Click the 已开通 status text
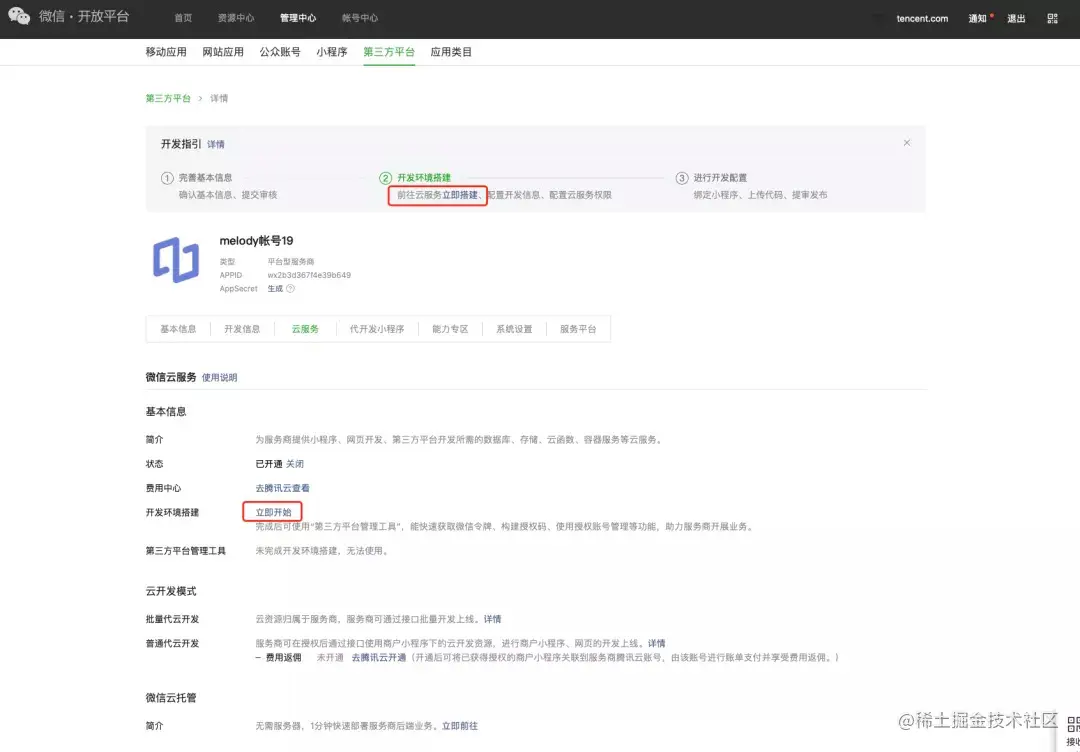This screenshot has height=752, width=1080. 269,464
